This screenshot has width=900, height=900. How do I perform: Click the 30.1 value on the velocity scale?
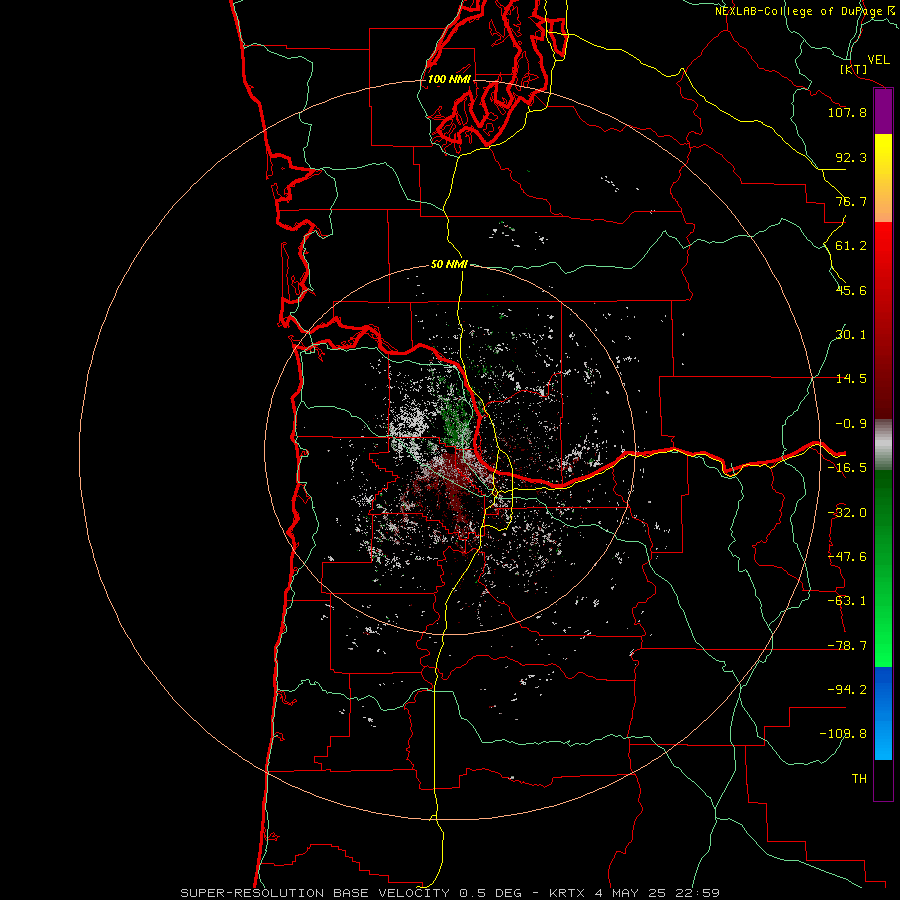(851, 335)
